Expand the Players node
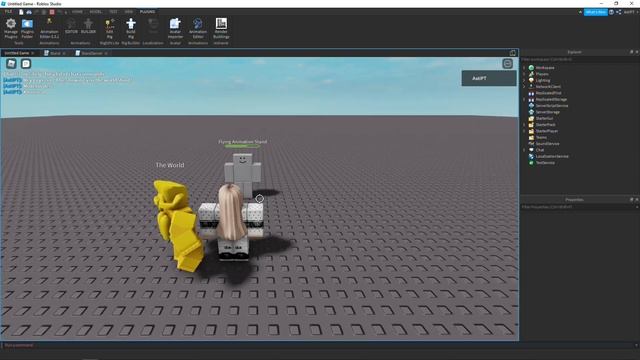This screenshot has height=360, width=640. [524, 74]
